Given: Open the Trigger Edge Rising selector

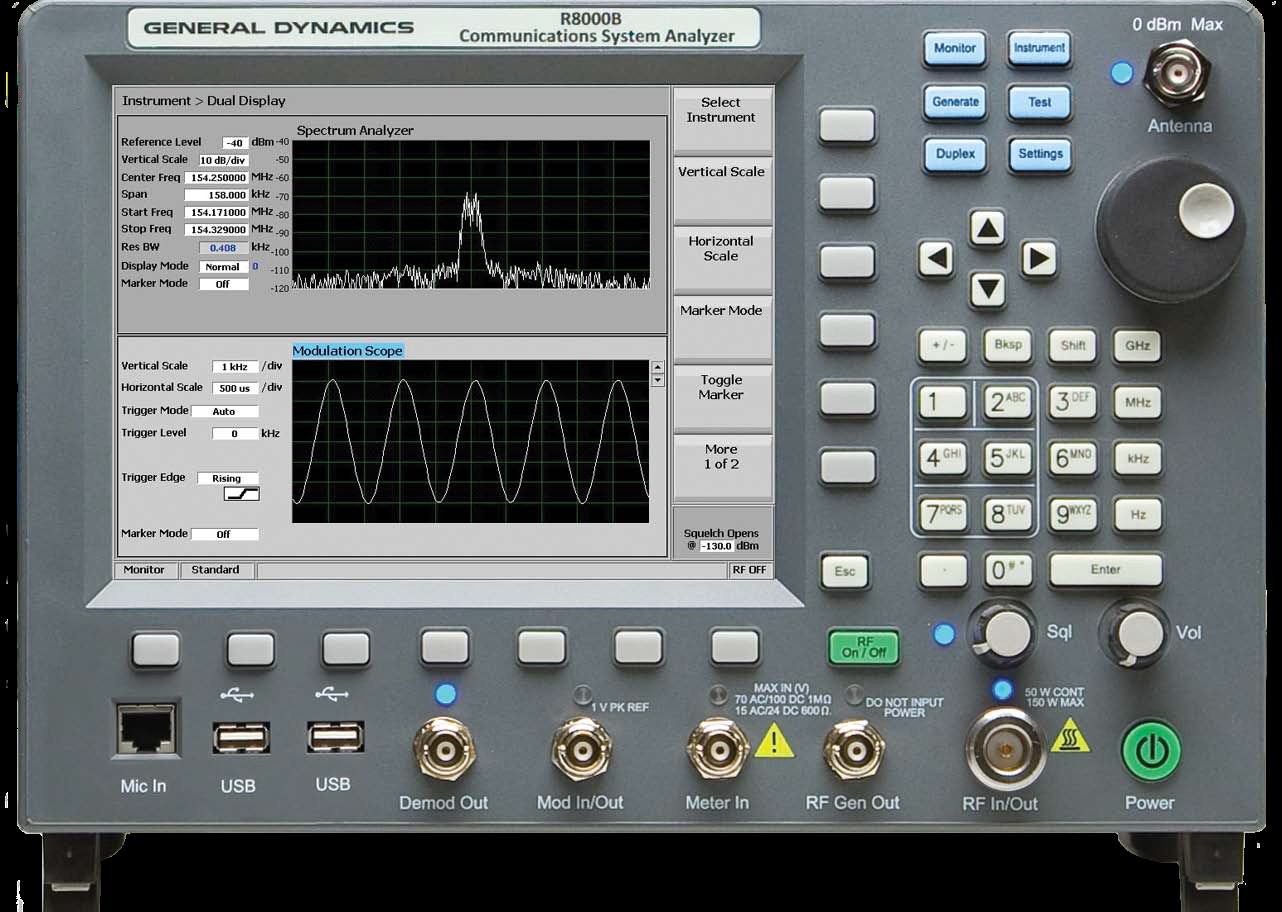Looking at the screenshot, I should [x=227, y=478].
